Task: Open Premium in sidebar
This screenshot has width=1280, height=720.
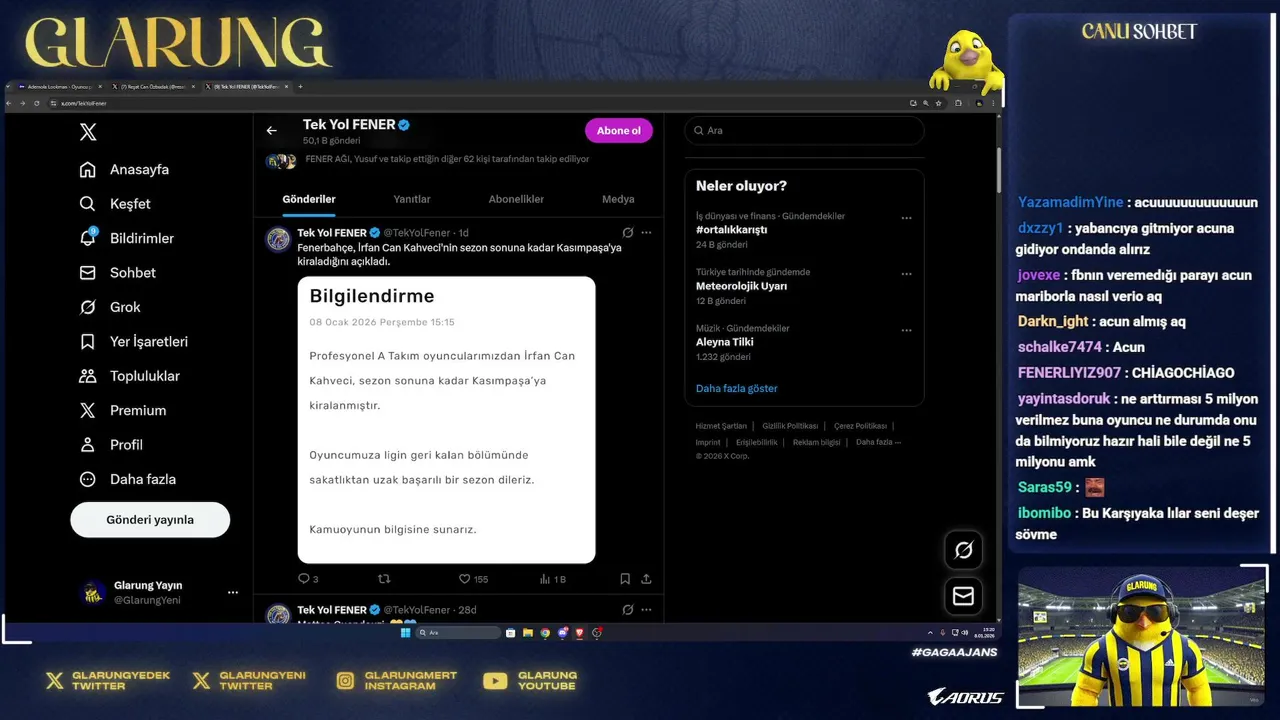Action: click(x=123, y=410)
